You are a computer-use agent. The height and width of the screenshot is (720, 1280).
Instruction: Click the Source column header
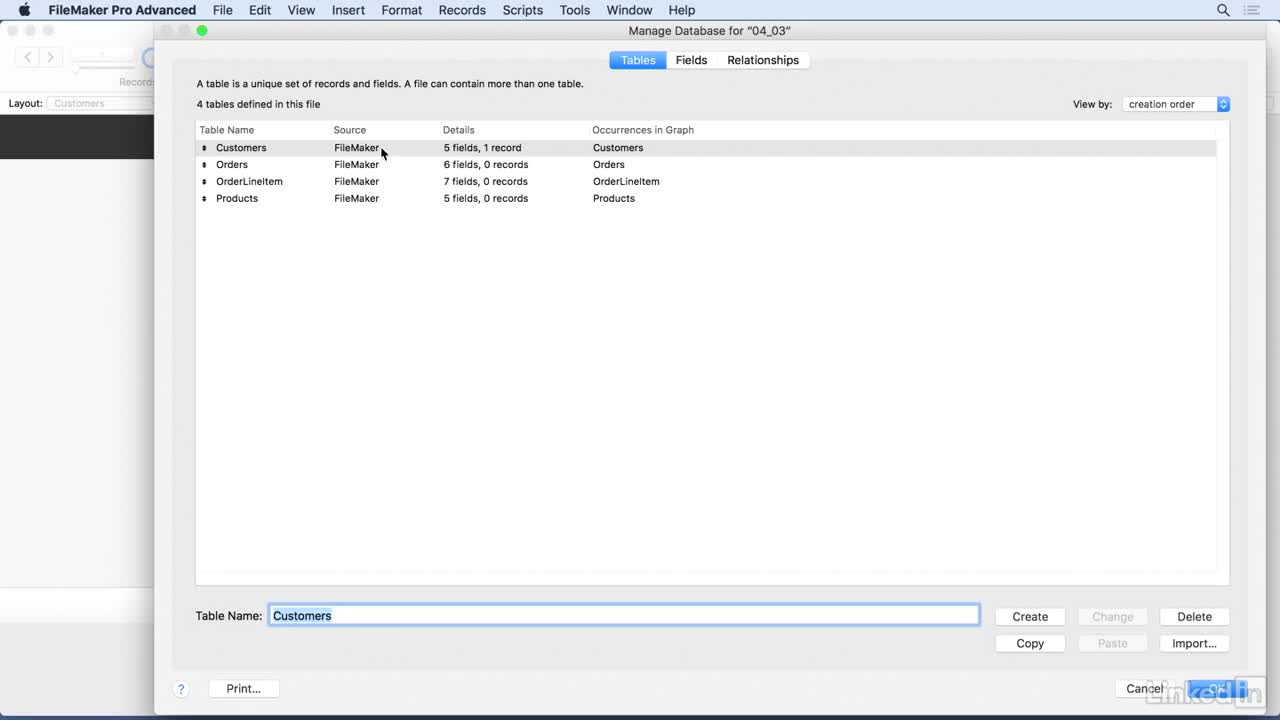tap(350, 130)
